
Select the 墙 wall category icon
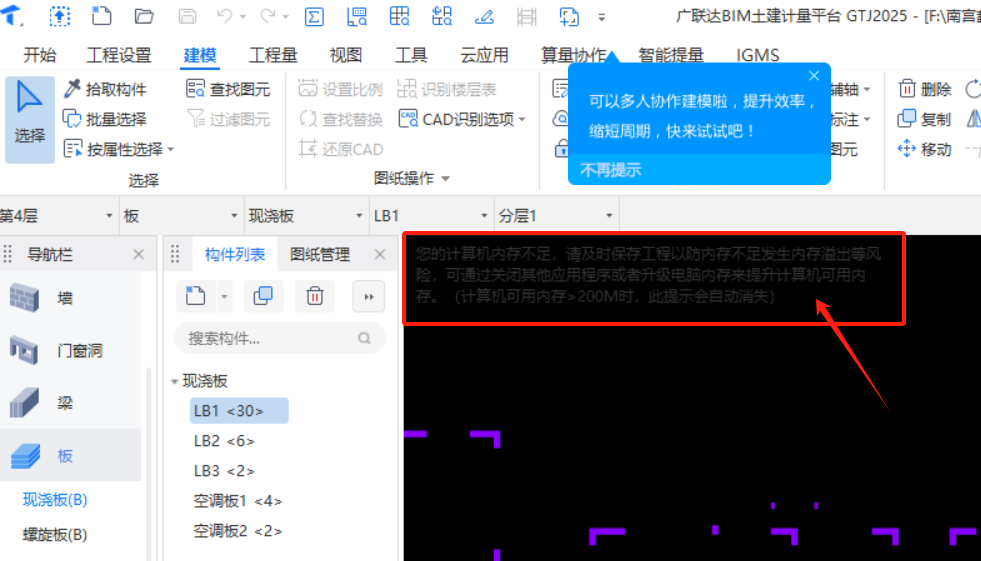click(24, 298)
